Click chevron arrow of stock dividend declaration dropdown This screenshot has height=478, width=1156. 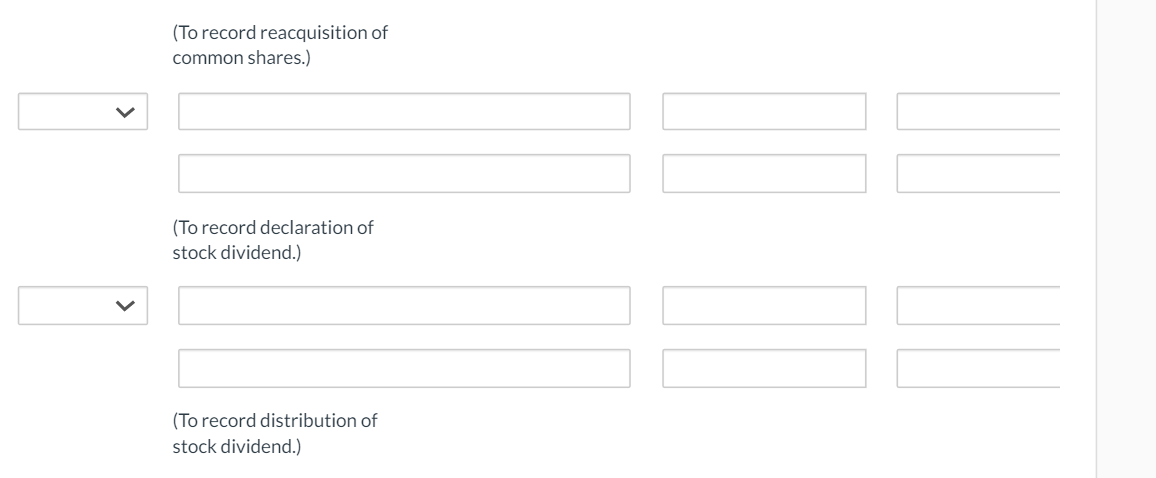click(x=124, y=112)
